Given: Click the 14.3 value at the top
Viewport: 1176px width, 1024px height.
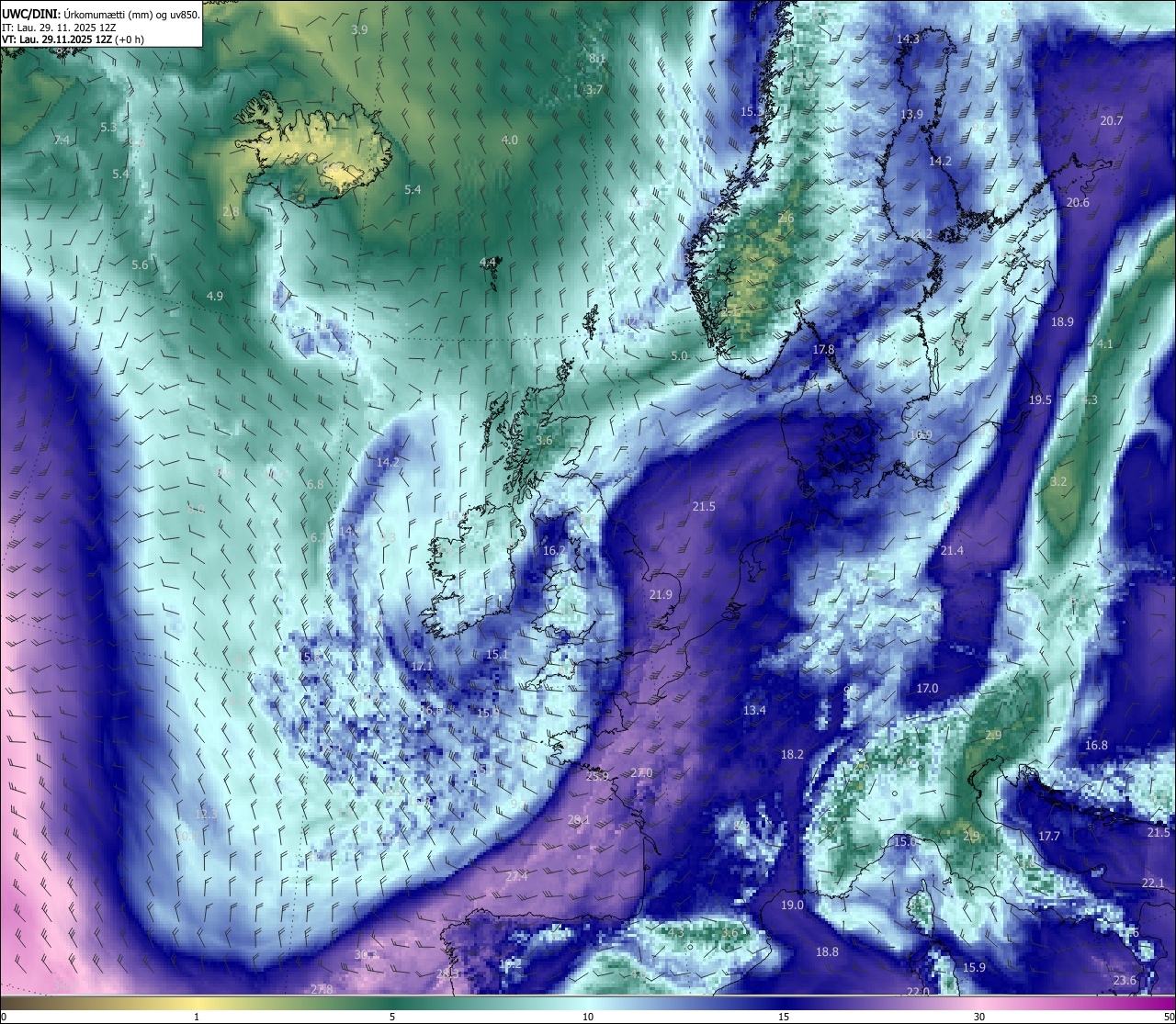Looking at the screenshot, I should click(x=908, y=39).
